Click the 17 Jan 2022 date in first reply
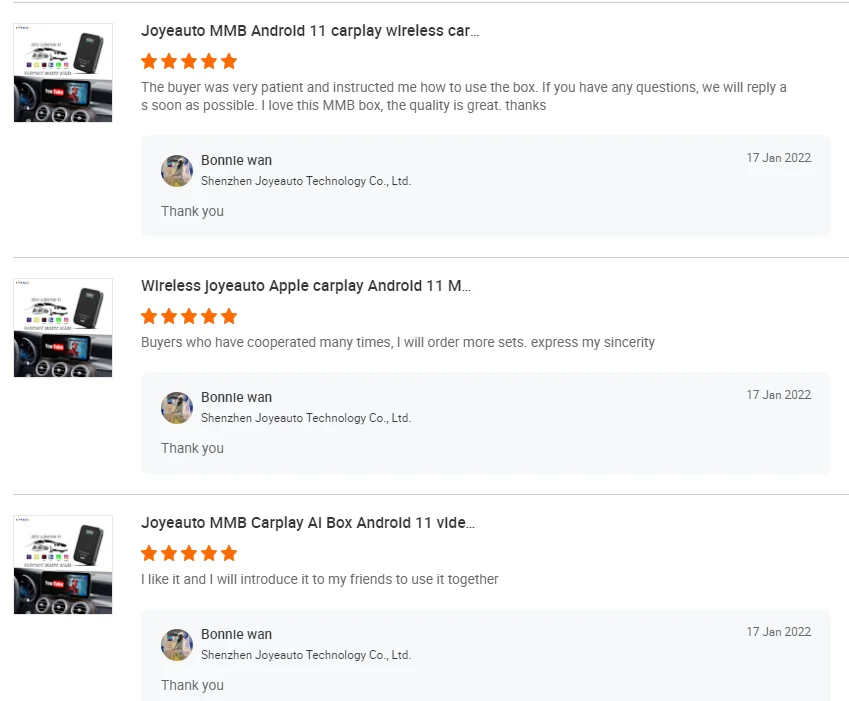Image resolution: width=849 pixels, height=701 pixels. click(778, 158)
